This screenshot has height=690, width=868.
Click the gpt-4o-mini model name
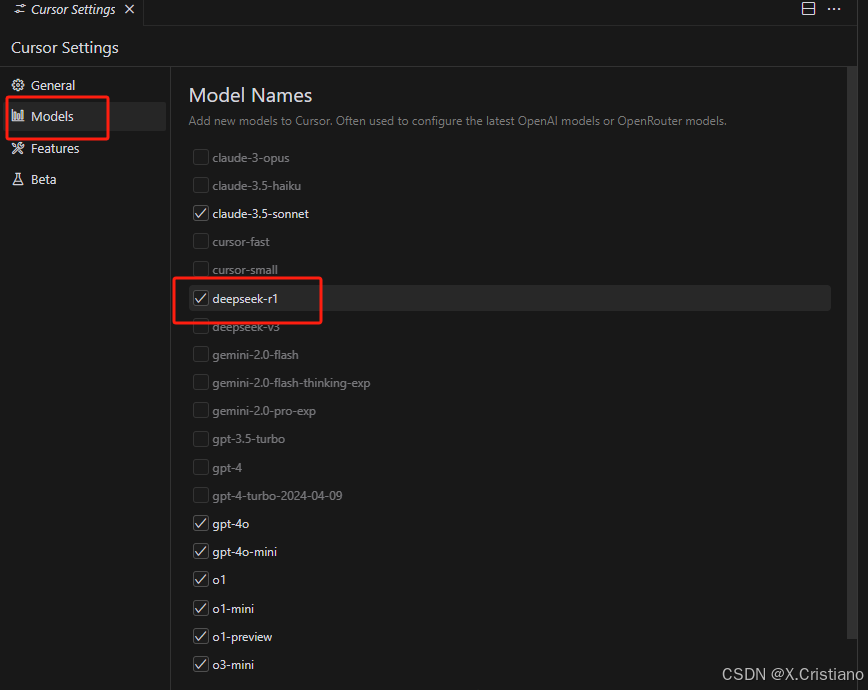pyautogui.click(x=244, y=552)
